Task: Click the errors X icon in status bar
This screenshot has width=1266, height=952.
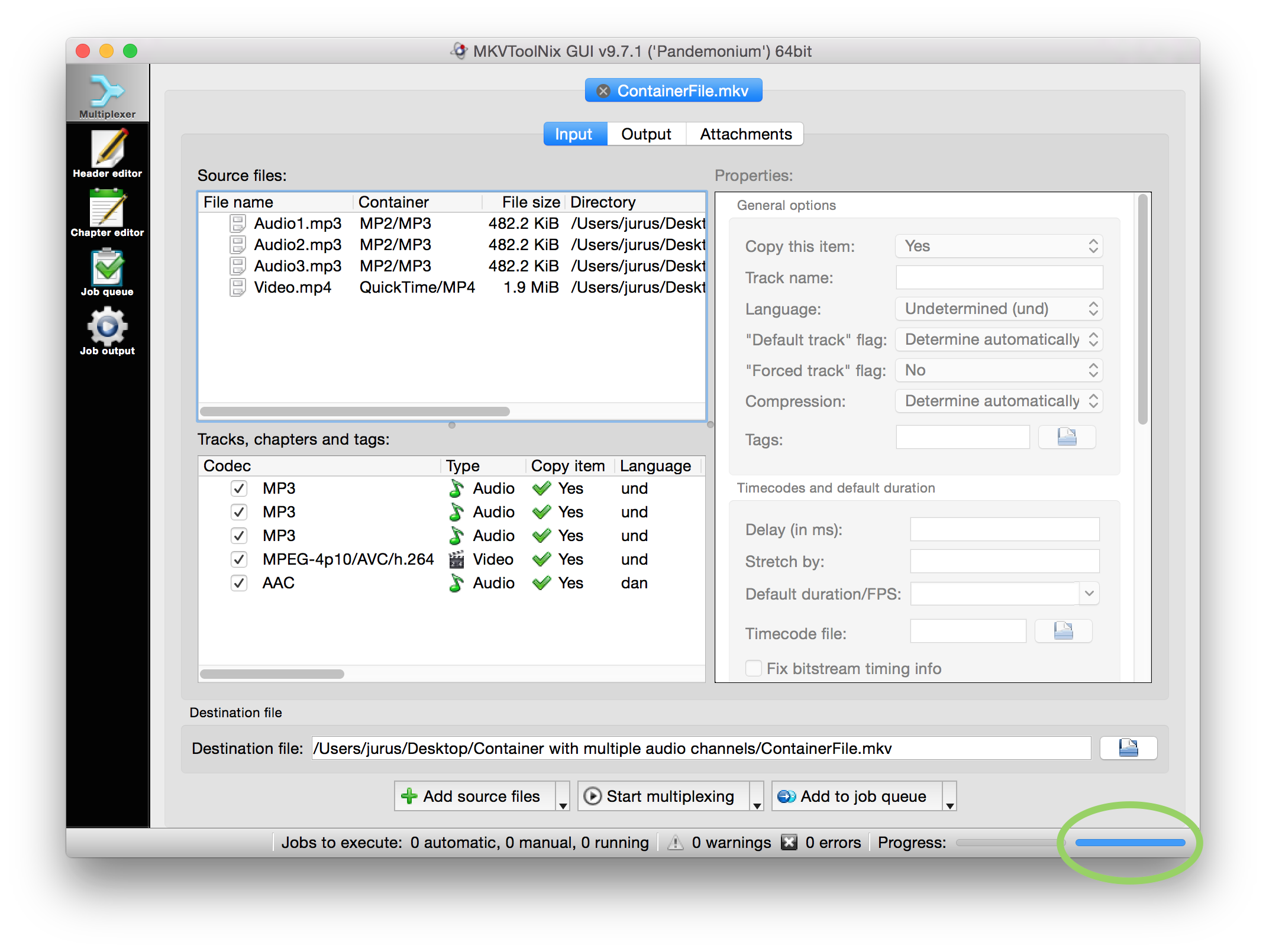Action: [x=789, y=843]
